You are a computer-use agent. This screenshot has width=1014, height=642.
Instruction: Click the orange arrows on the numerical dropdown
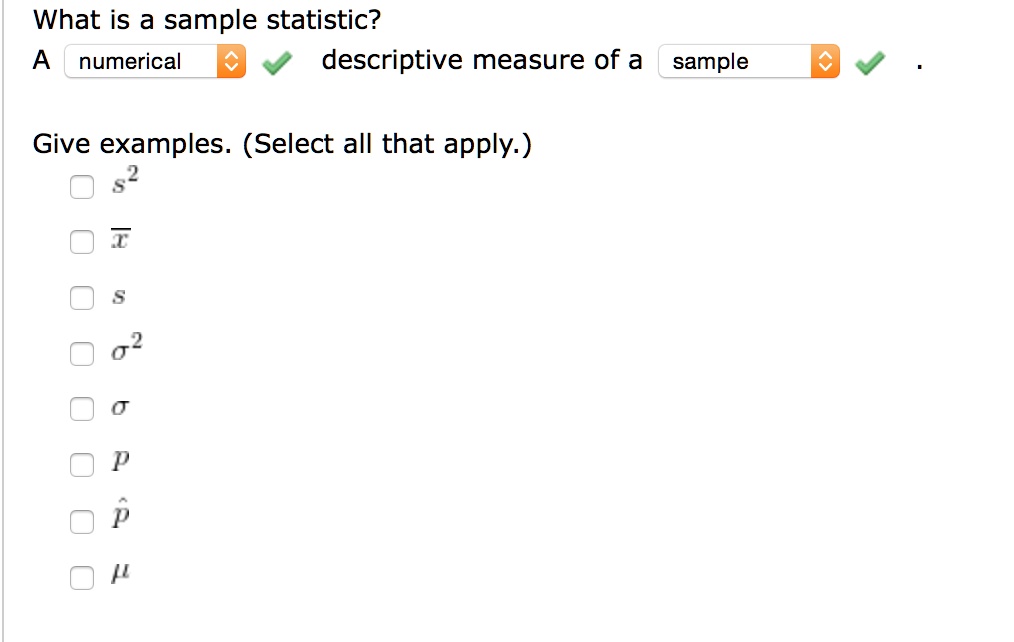(231, 62)
